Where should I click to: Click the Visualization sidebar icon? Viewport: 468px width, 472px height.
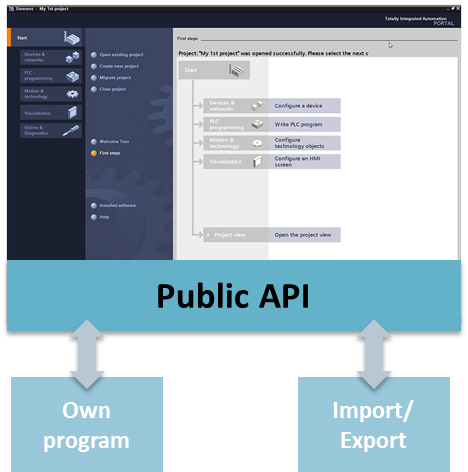[x=73, y=113]
